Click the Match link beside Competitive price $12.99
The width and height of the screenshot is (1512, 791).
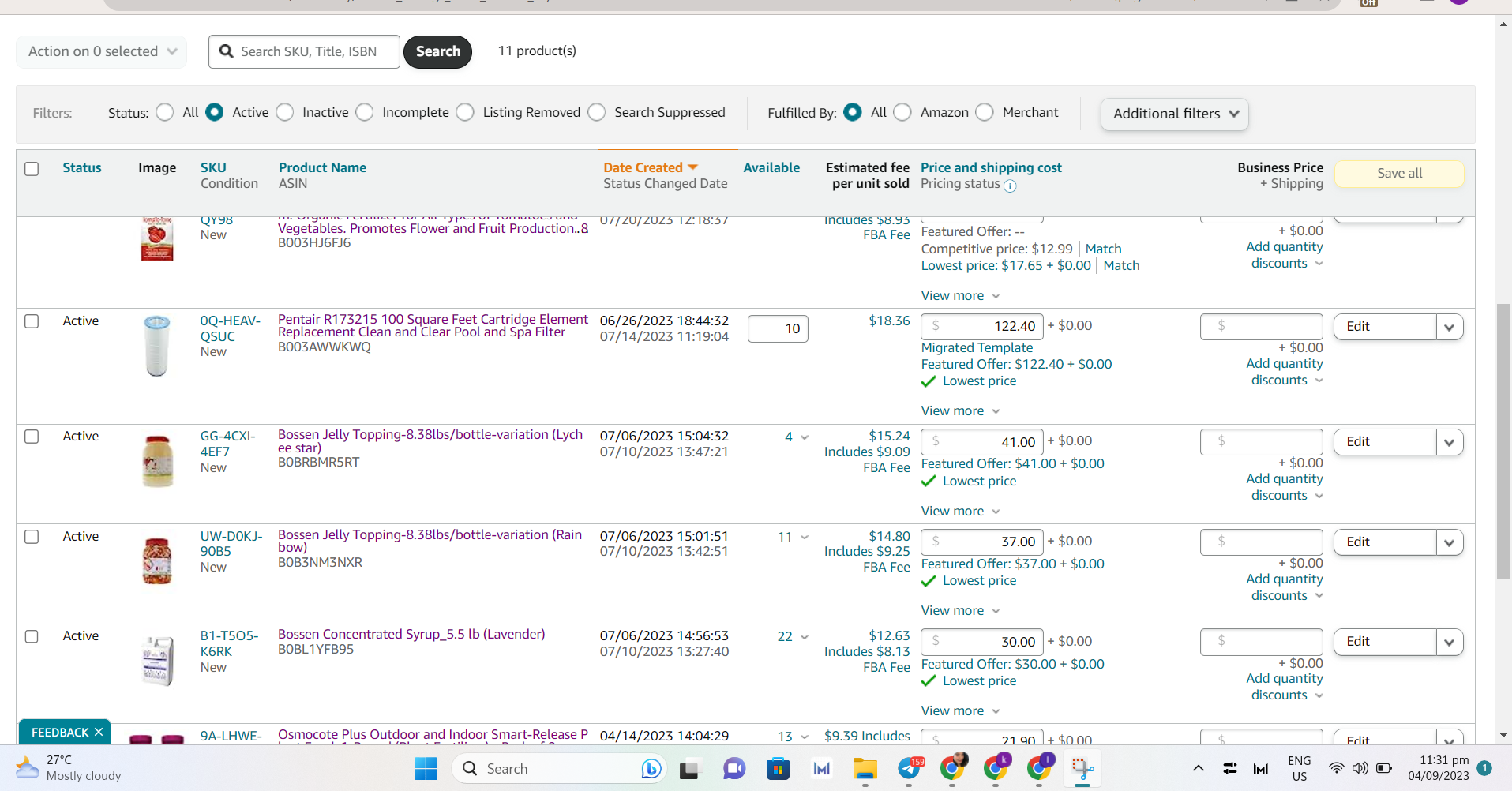click(x=1103, y=249)
